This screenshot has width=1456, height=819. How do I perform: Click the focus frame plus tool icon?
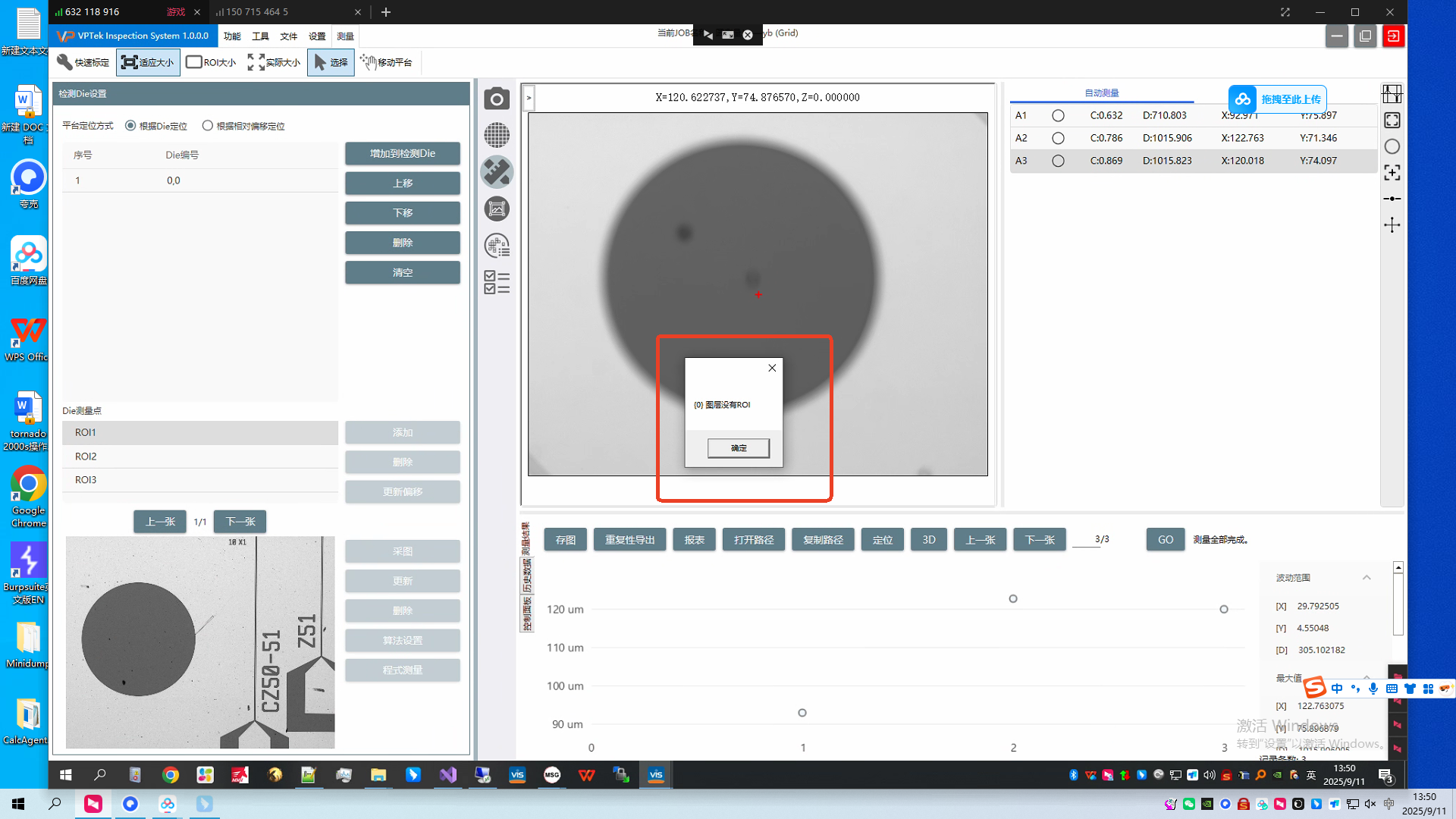pos(1392,173)
